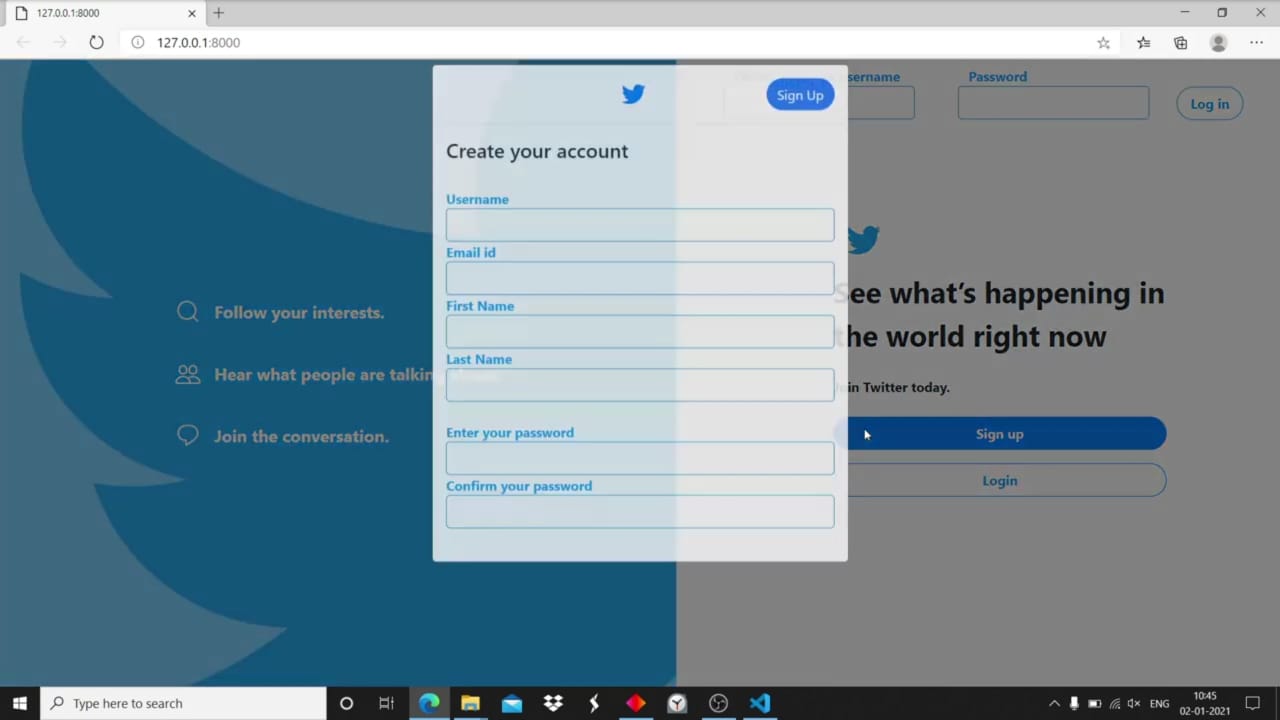The width and height of the screenshot is (1280, 720).
Task: Select the 127.0.0.1:8000 browser tab
Action: tap(105, 13)
